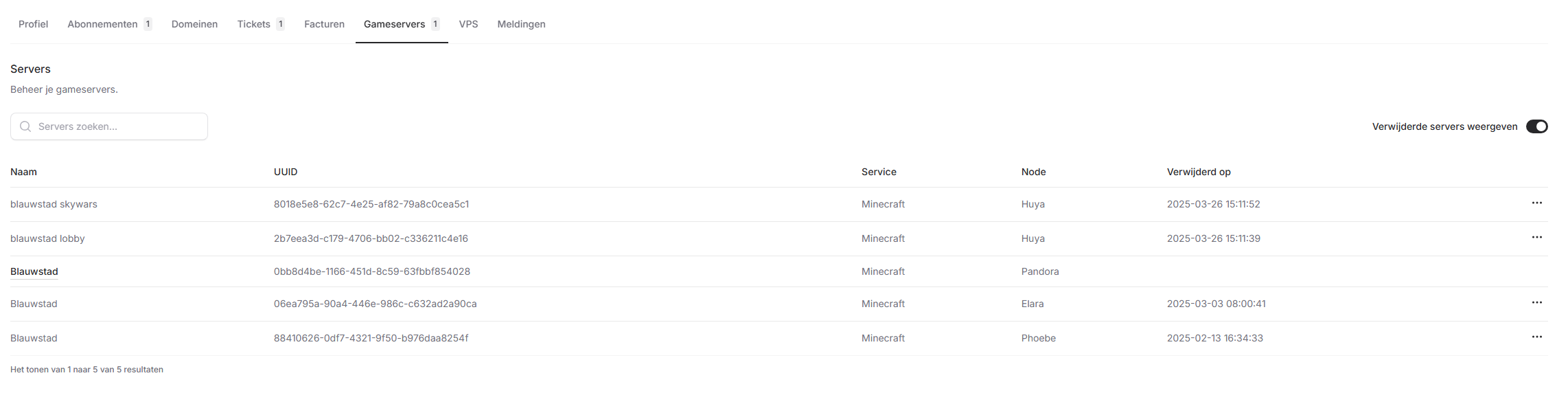Click the Verwijderd op column header
Viewport: 1568px width, 393px height.
click(x=1199, y=172)
